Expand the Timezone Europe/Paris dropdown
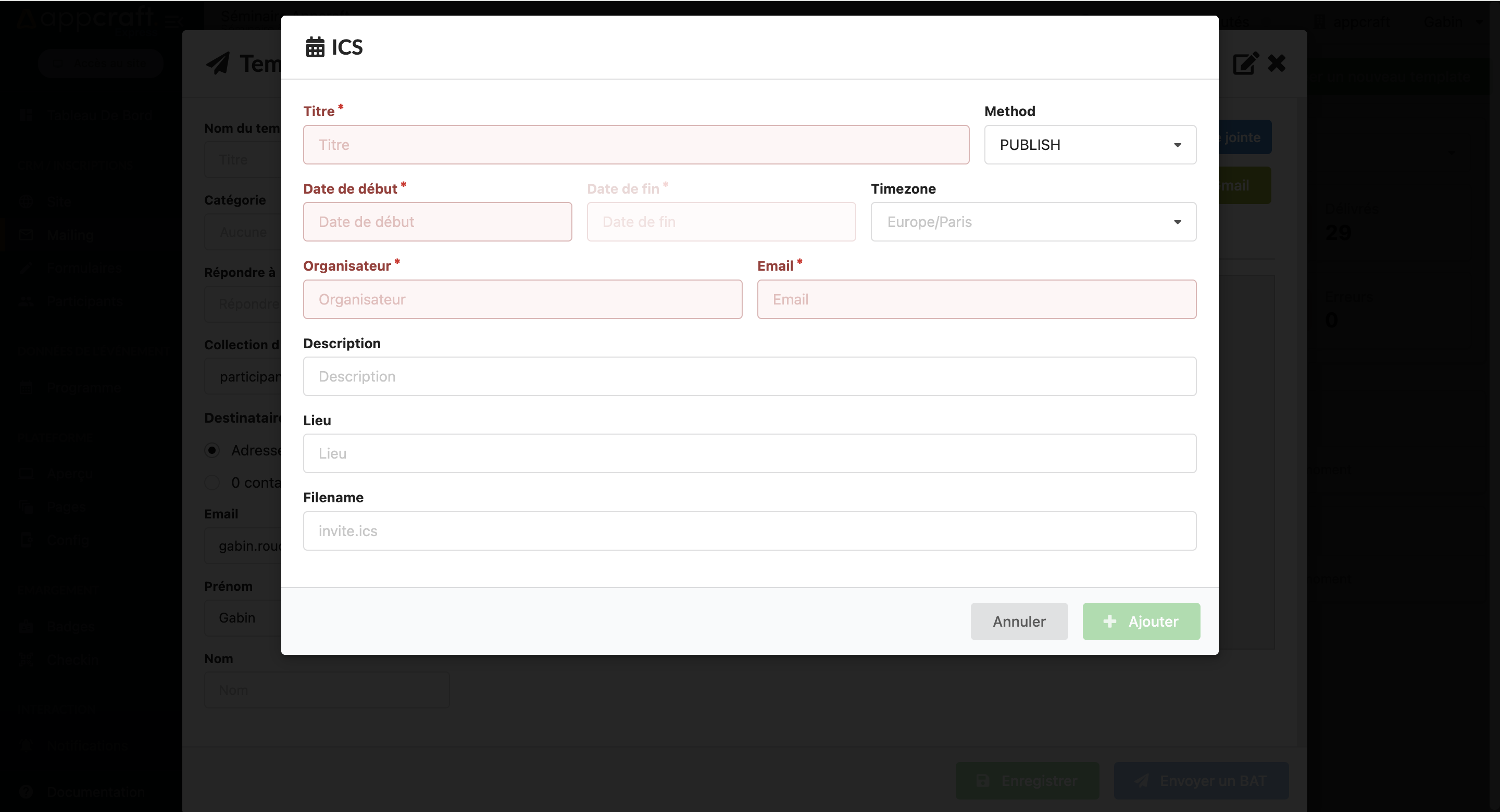The image size is (1500, 812). (1033, 222)
